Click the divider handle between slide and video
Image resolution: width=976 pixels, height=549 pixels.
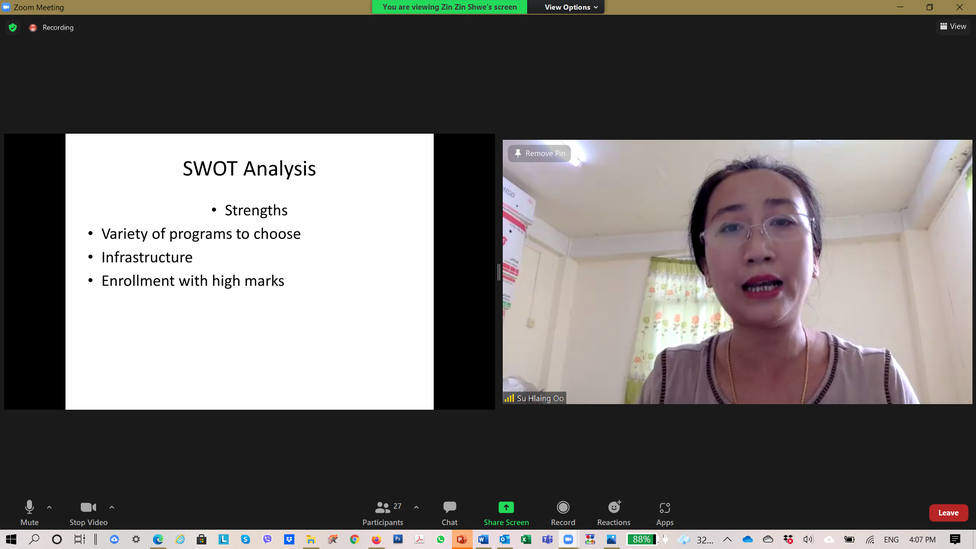click(499, 272)
